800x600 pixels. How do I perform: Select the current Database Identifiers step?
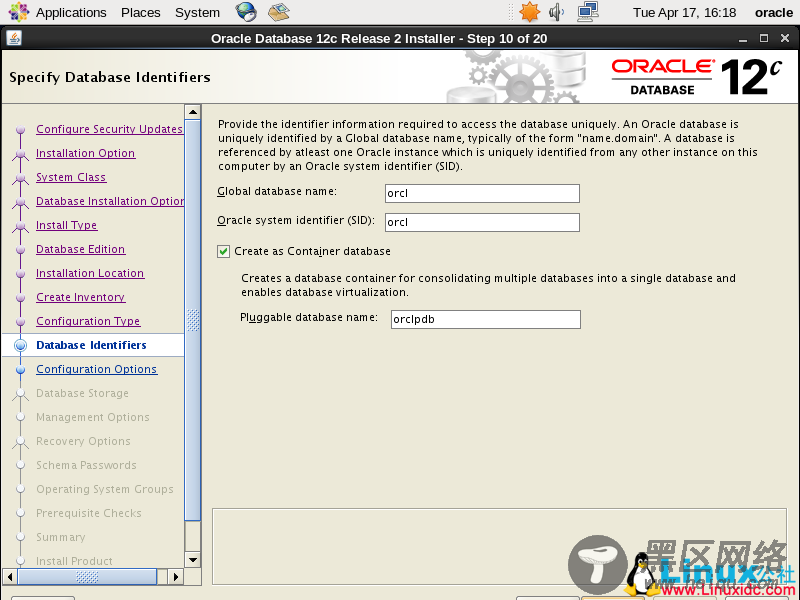tap(91, 345)
